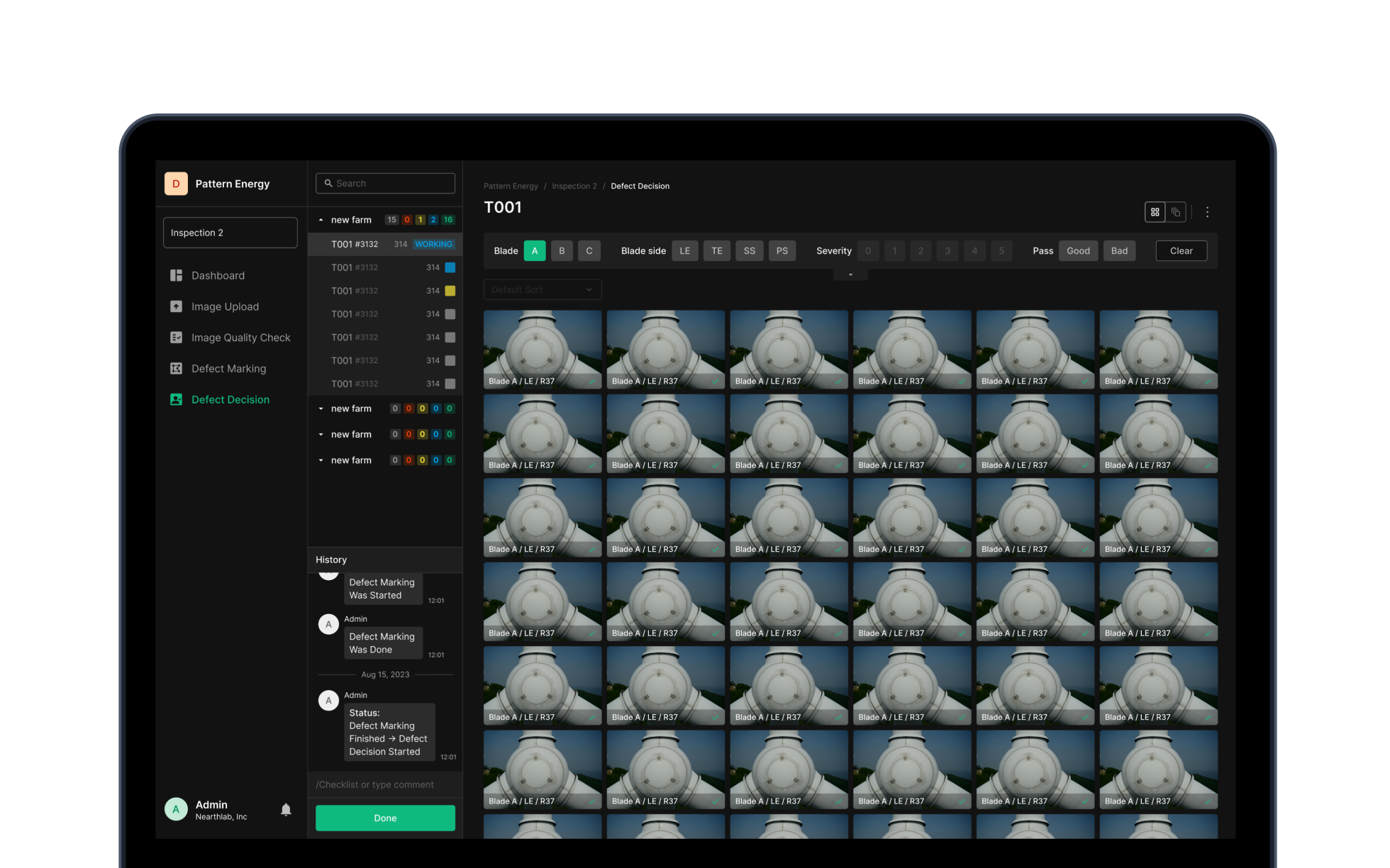Click the green Done button

tap(385, 818)
